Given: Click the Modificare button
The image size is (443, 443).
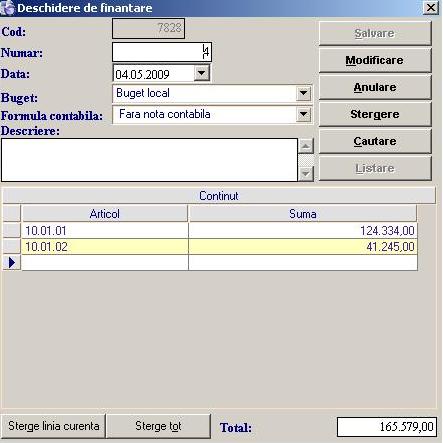Looking at the screenshot, I should point(375,60).
